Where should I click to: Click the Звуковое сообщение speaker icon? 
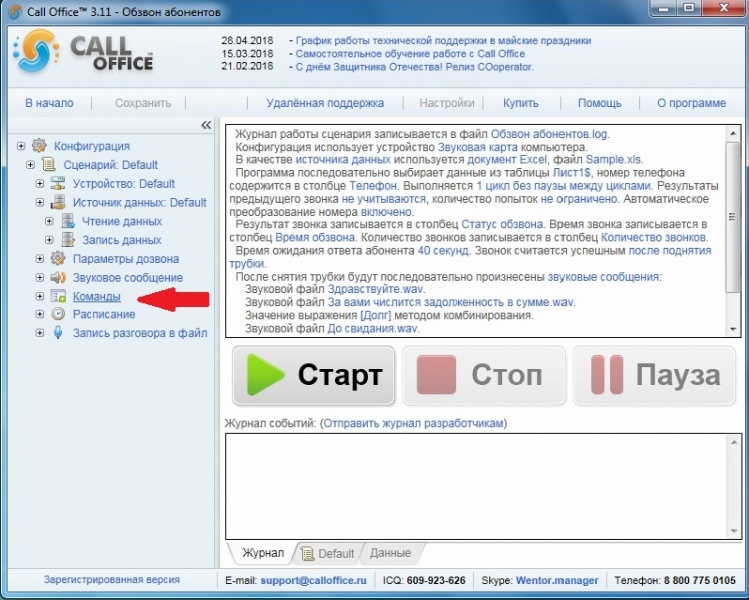coord(58,278)
